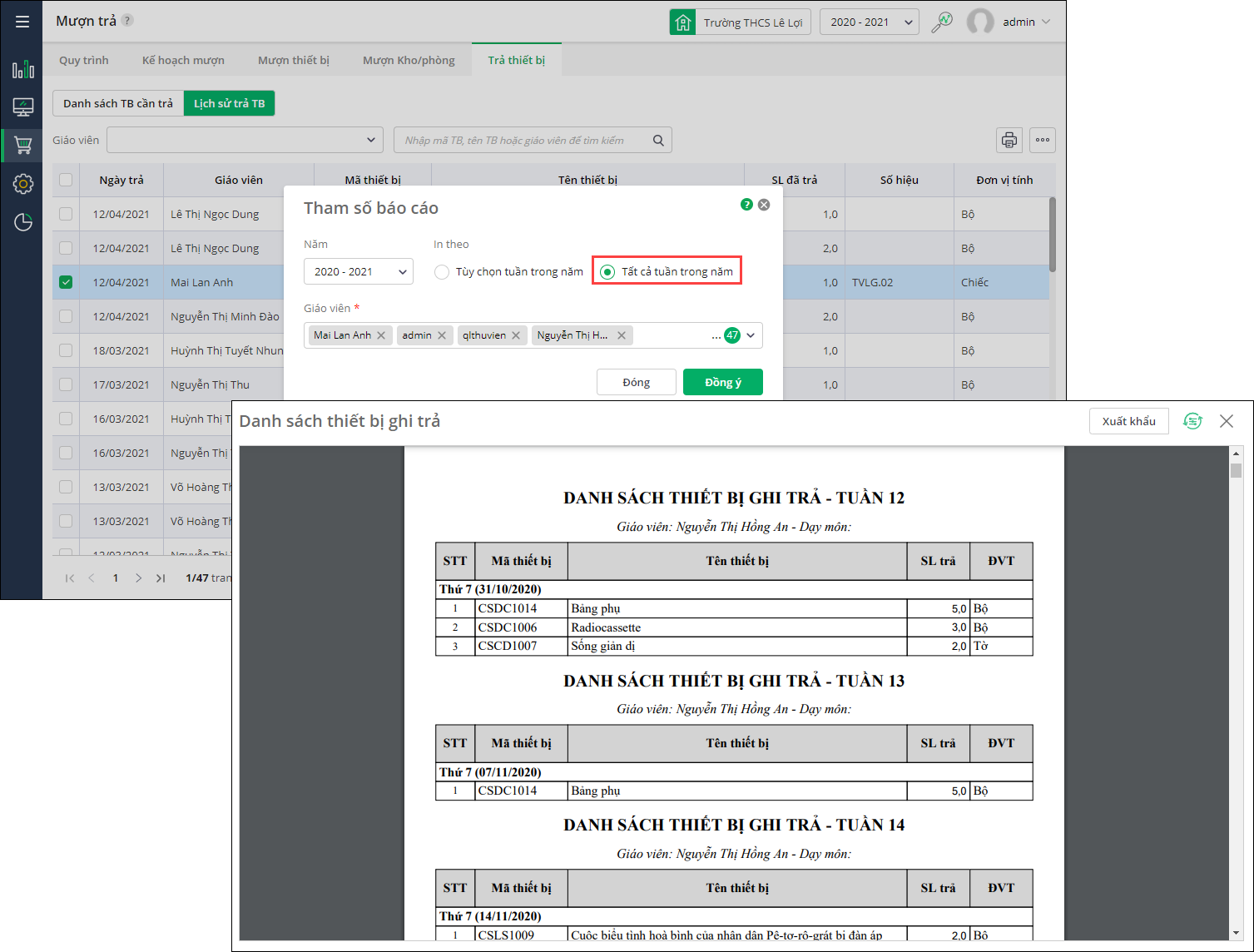Select Tất cả tuần trong năm radio
Image resolution: width=1254 pixels, height=952 pixels.
tap(607, 272)
